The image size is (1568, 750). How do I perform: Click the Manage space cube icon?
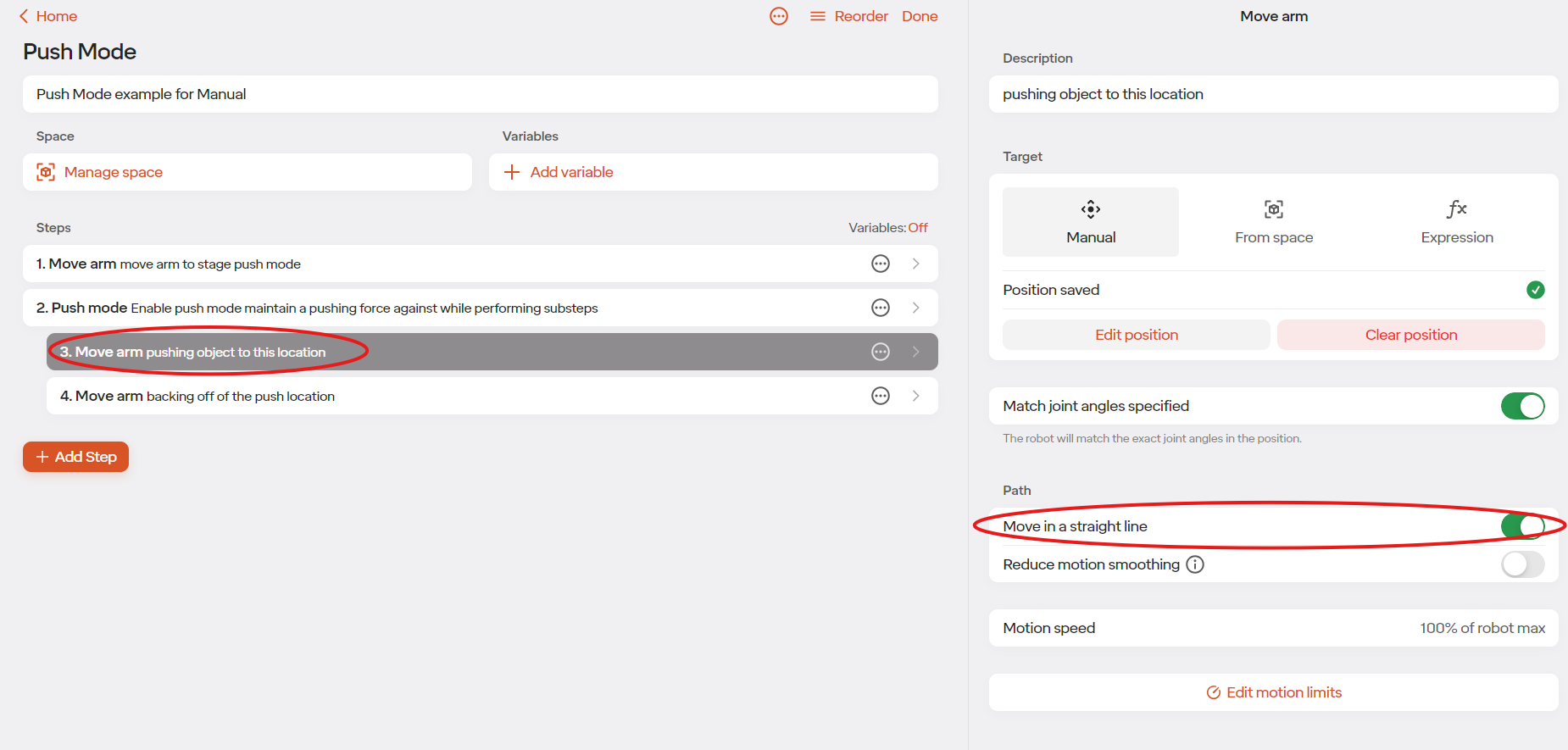(x=46, y=172)
